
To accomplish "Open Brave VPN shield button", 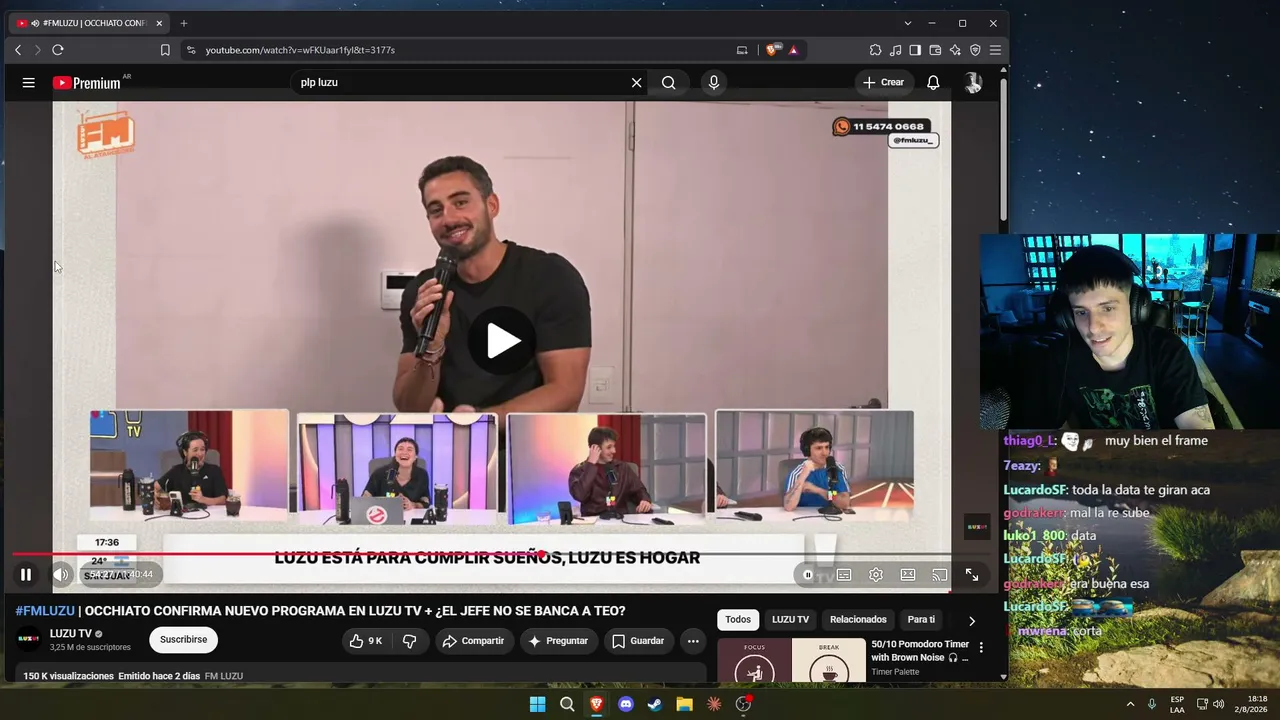I will pyautogui.click(x=975, y=50).
